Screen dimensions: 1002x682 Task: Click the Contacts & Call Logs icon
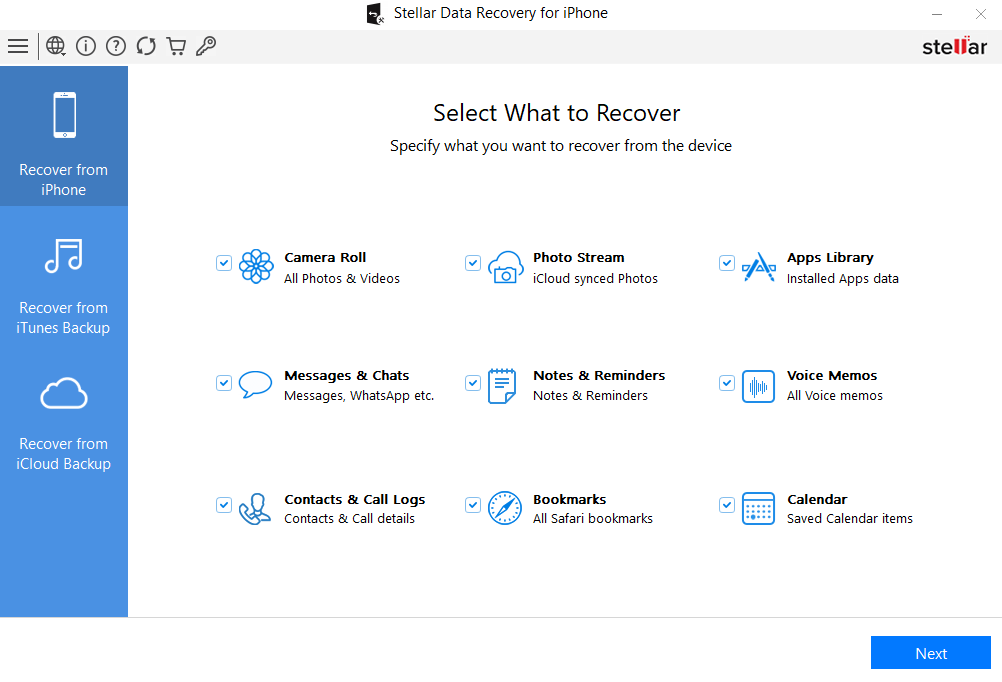pos(255,508)
